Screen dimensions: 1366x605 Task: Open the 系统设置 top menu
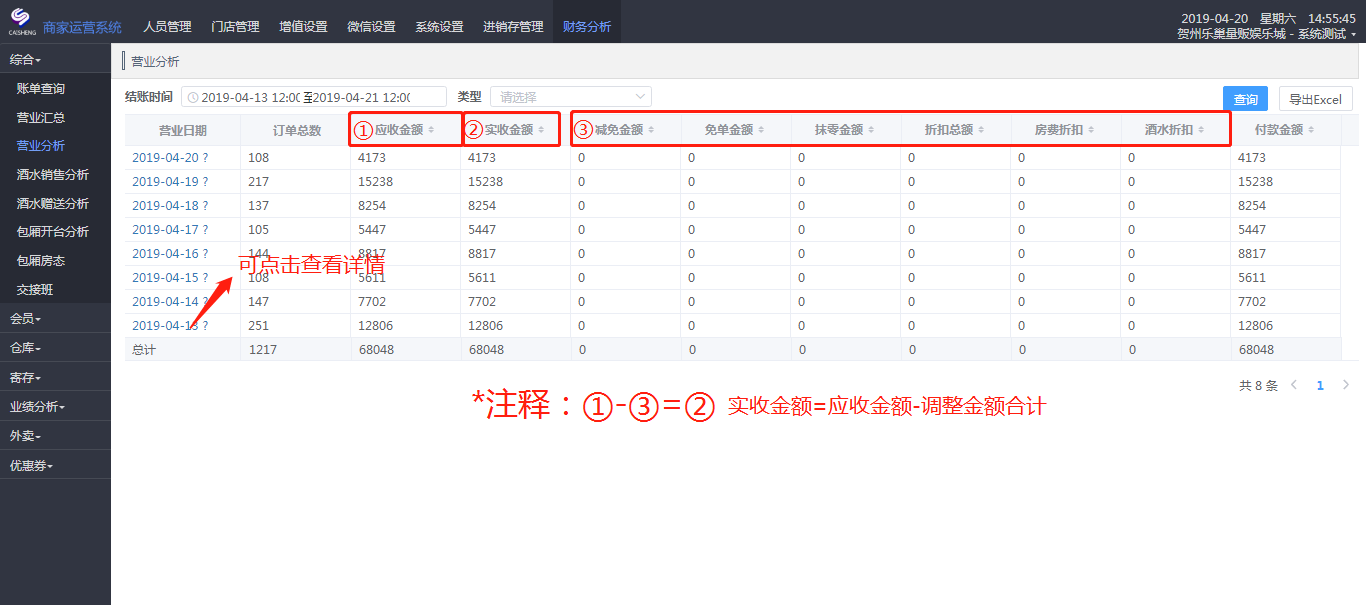coord(439,27)
